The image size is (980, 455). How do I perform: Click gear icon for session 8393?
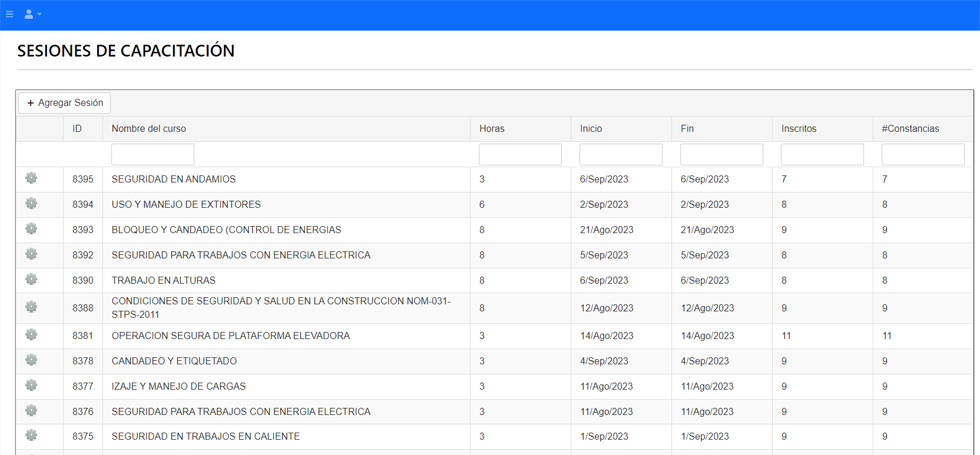point(31,229)
